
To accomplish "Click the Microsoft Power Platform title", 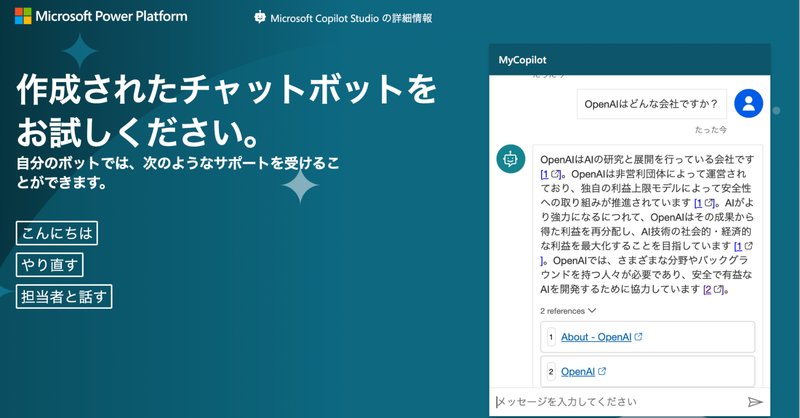I will (x=111, y=16).
